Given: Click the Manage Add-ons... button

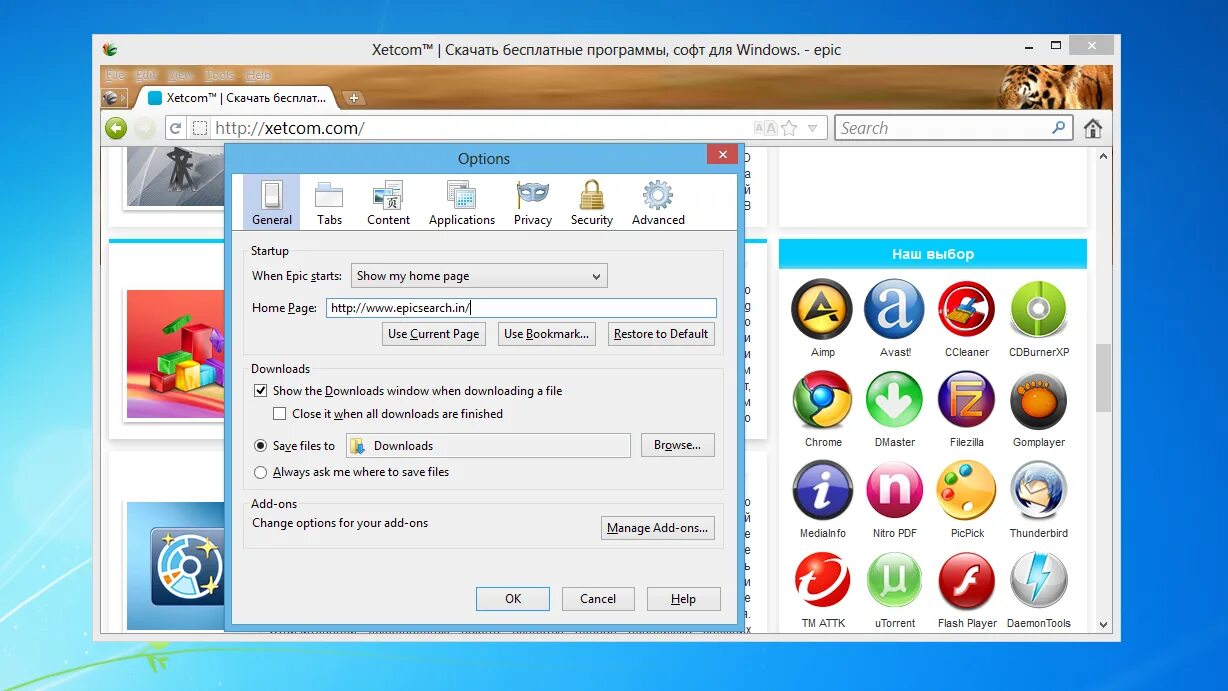Looking at the screenshot, I should coord(658,528).
